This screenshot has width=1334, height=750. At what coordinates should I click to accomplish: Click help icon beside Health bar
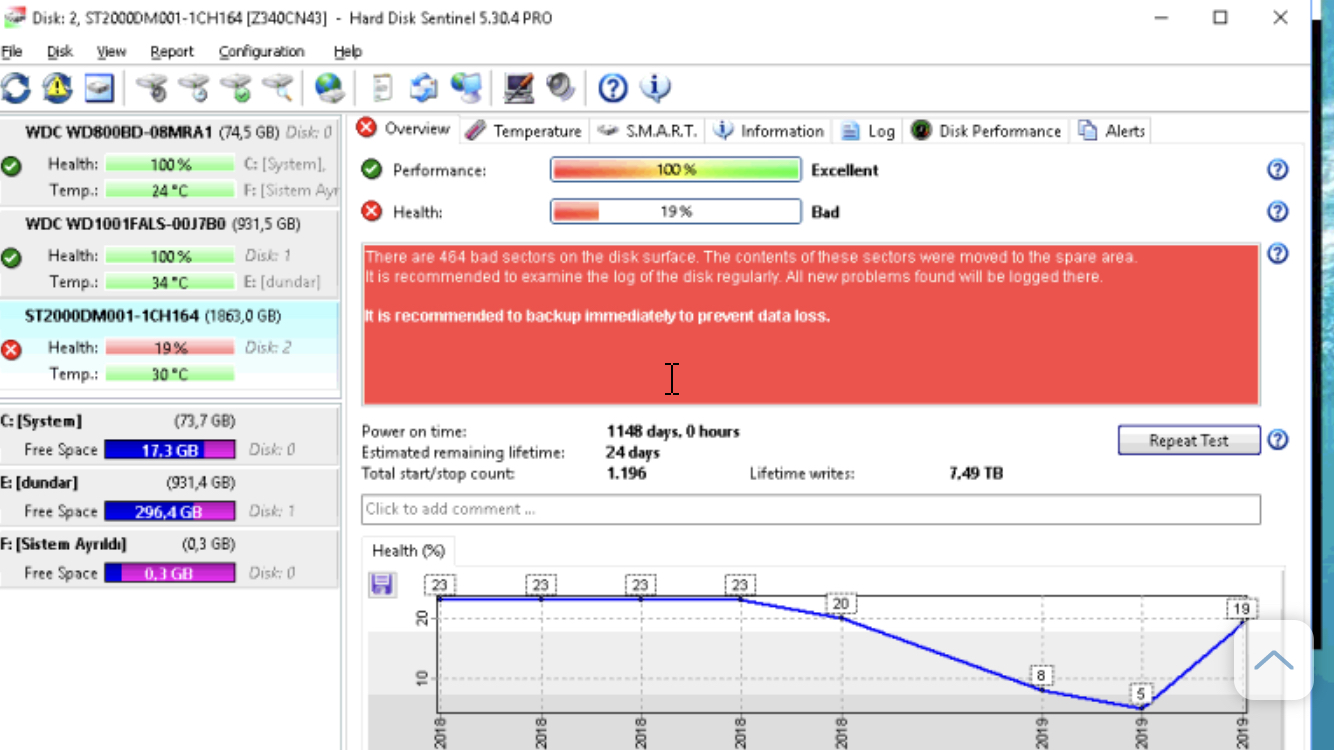(x=1277, y=212)
